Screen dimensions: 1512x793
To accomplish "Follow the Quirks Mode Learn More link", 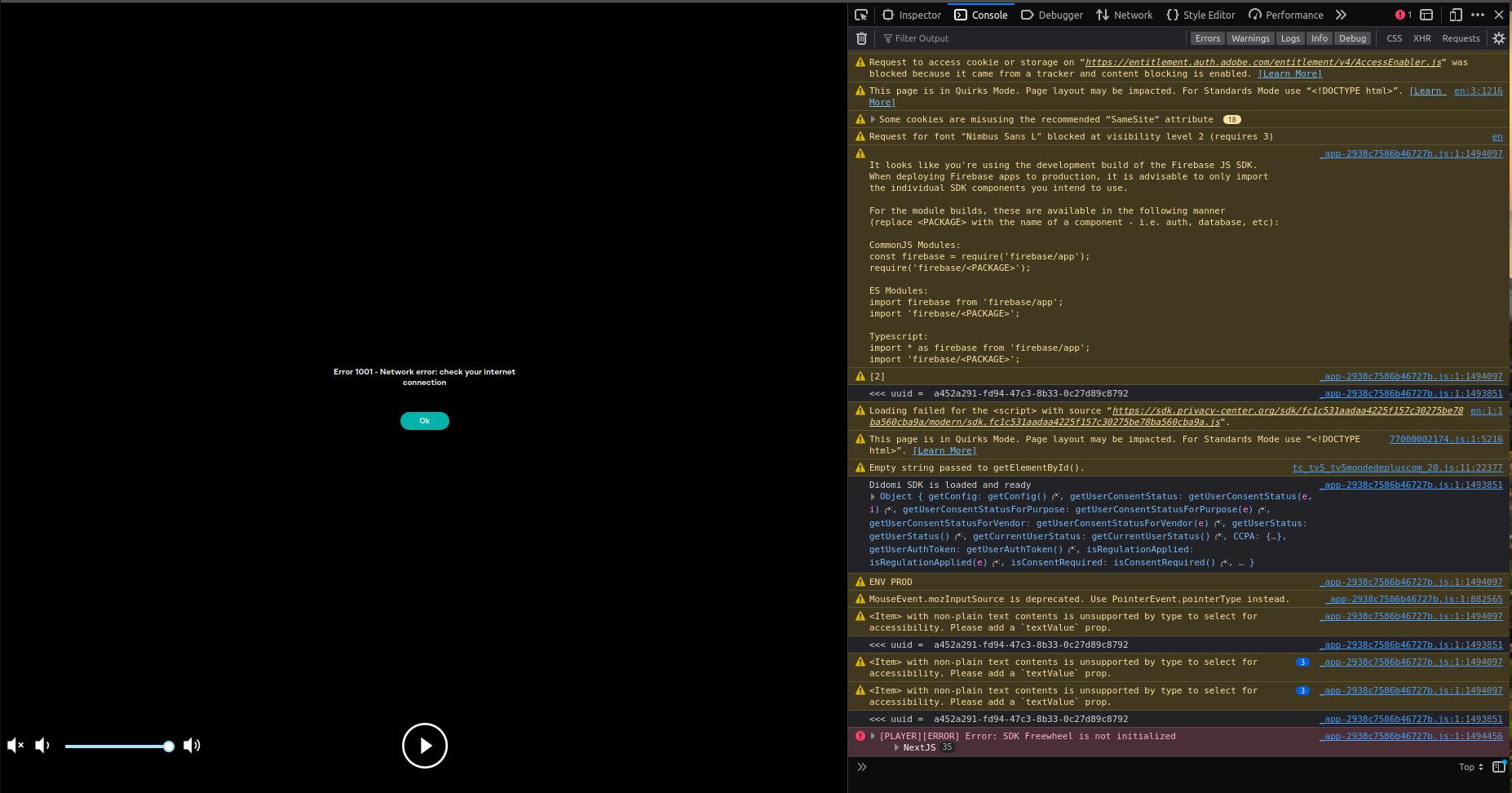I will (944, 450).
